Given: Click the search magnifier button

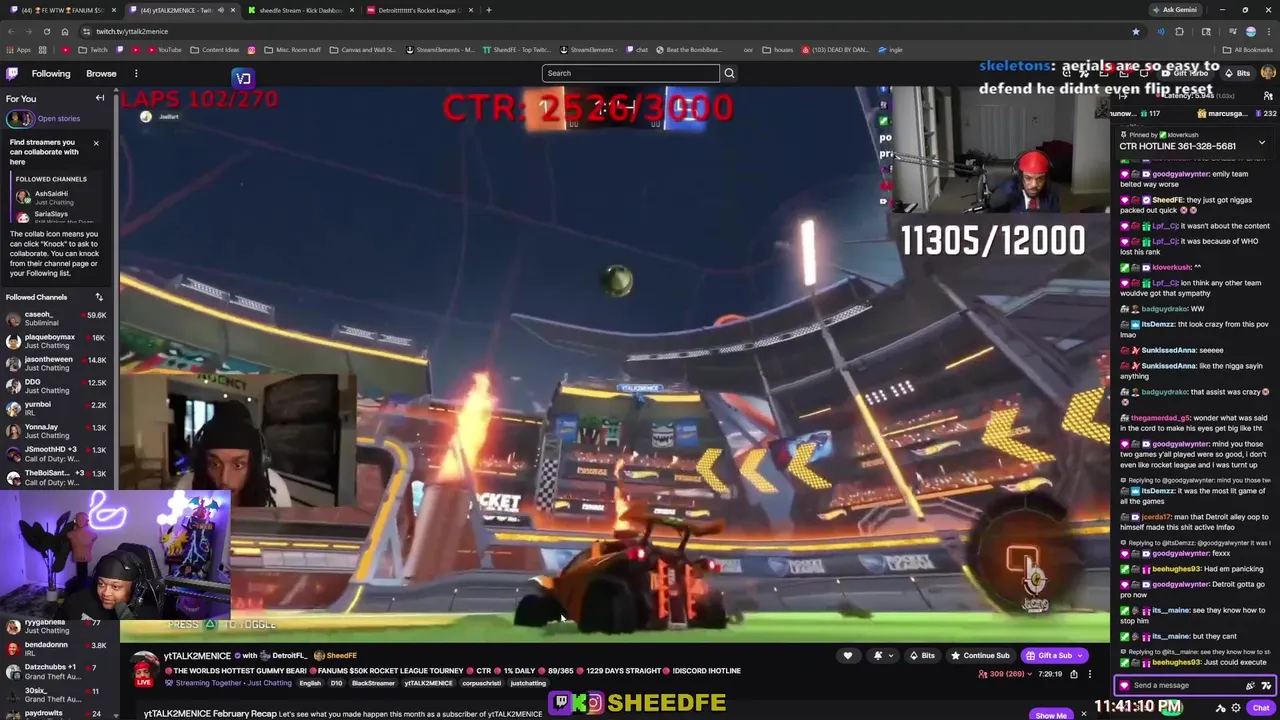Looking at the screenshot, I should click(729, 73).
